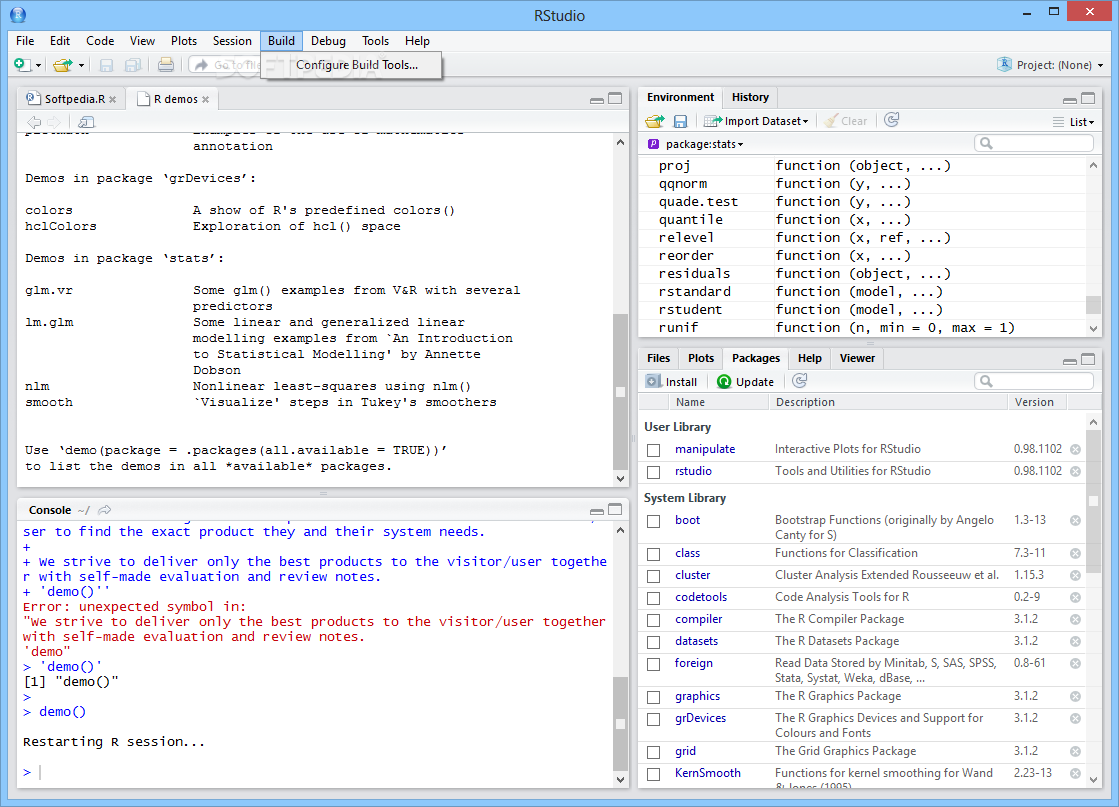Open the Build menu
Viewport: 1119px width, 807px height.
pos(281,41)
